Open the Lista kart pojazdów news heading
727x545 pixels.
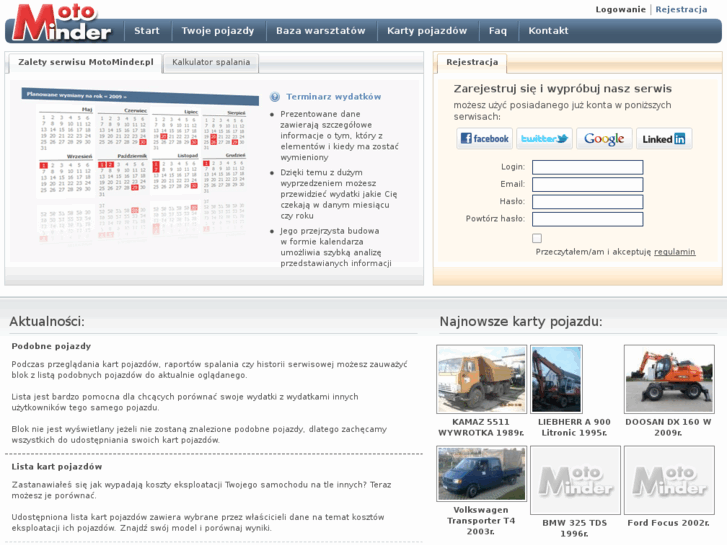(x=57, y=467)
